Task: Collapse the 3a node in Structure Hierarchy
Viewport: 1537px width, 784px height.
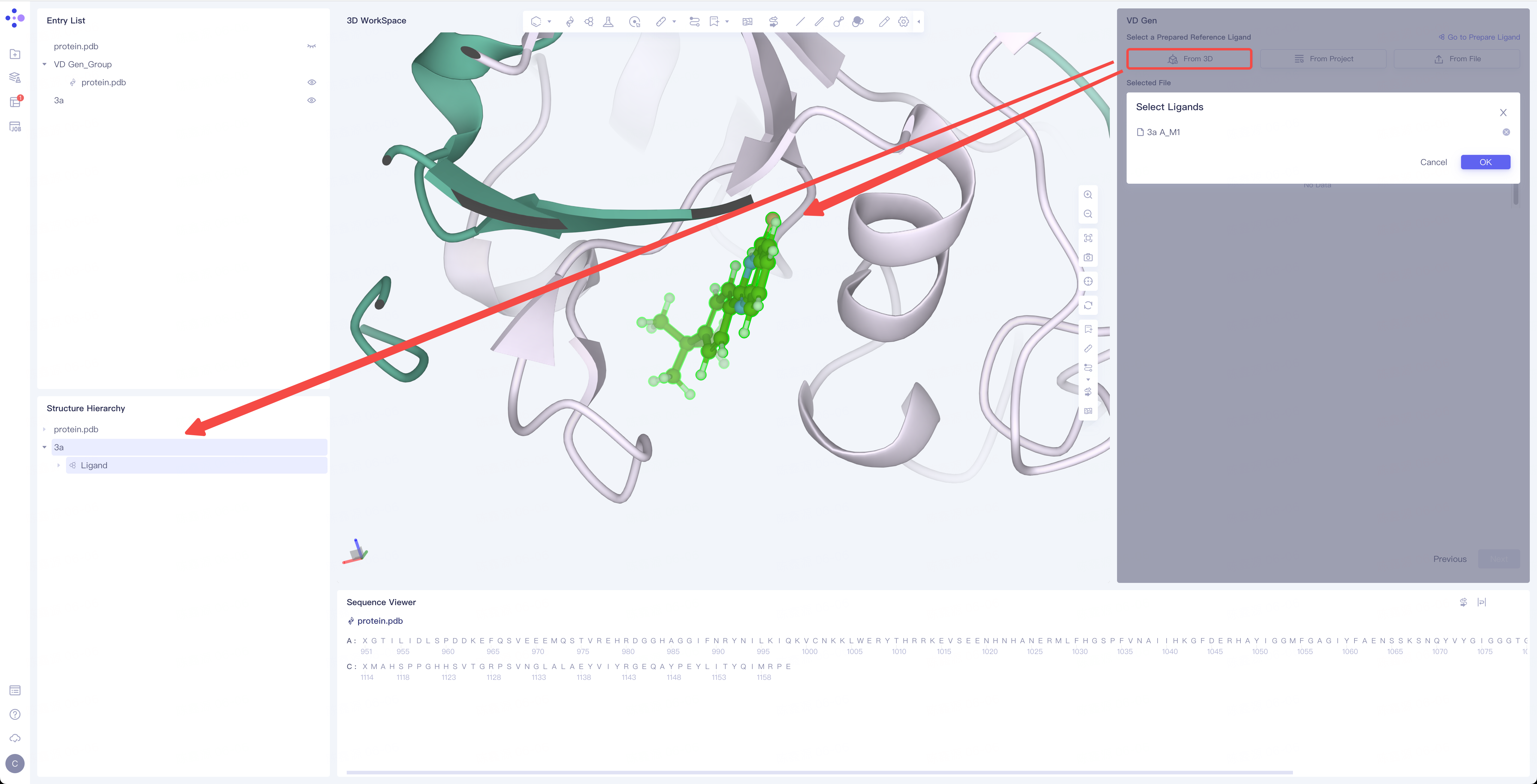Action: [x=44, y=447]
